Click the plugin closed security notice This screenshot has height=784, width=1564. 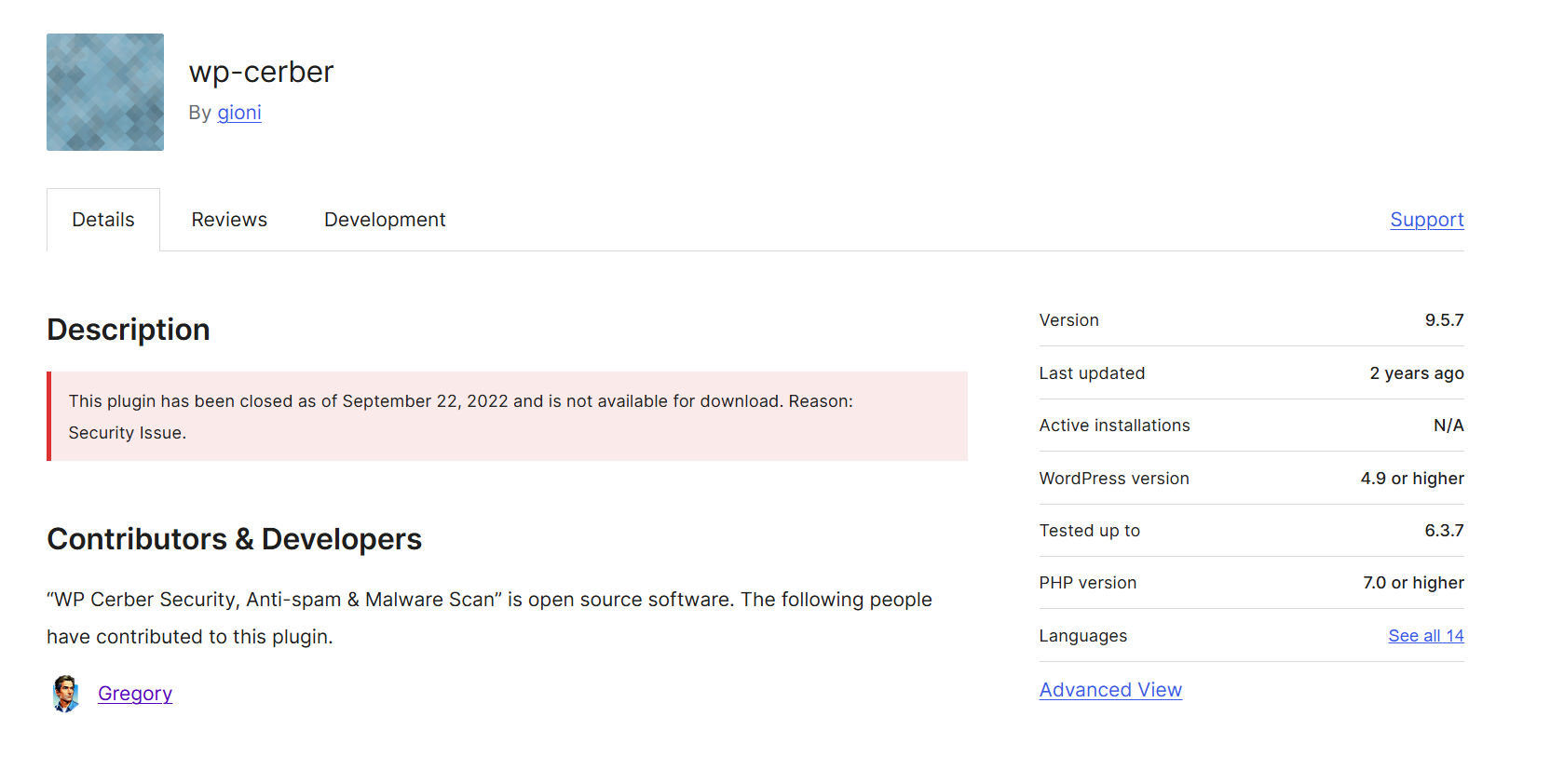click(508, 416)
